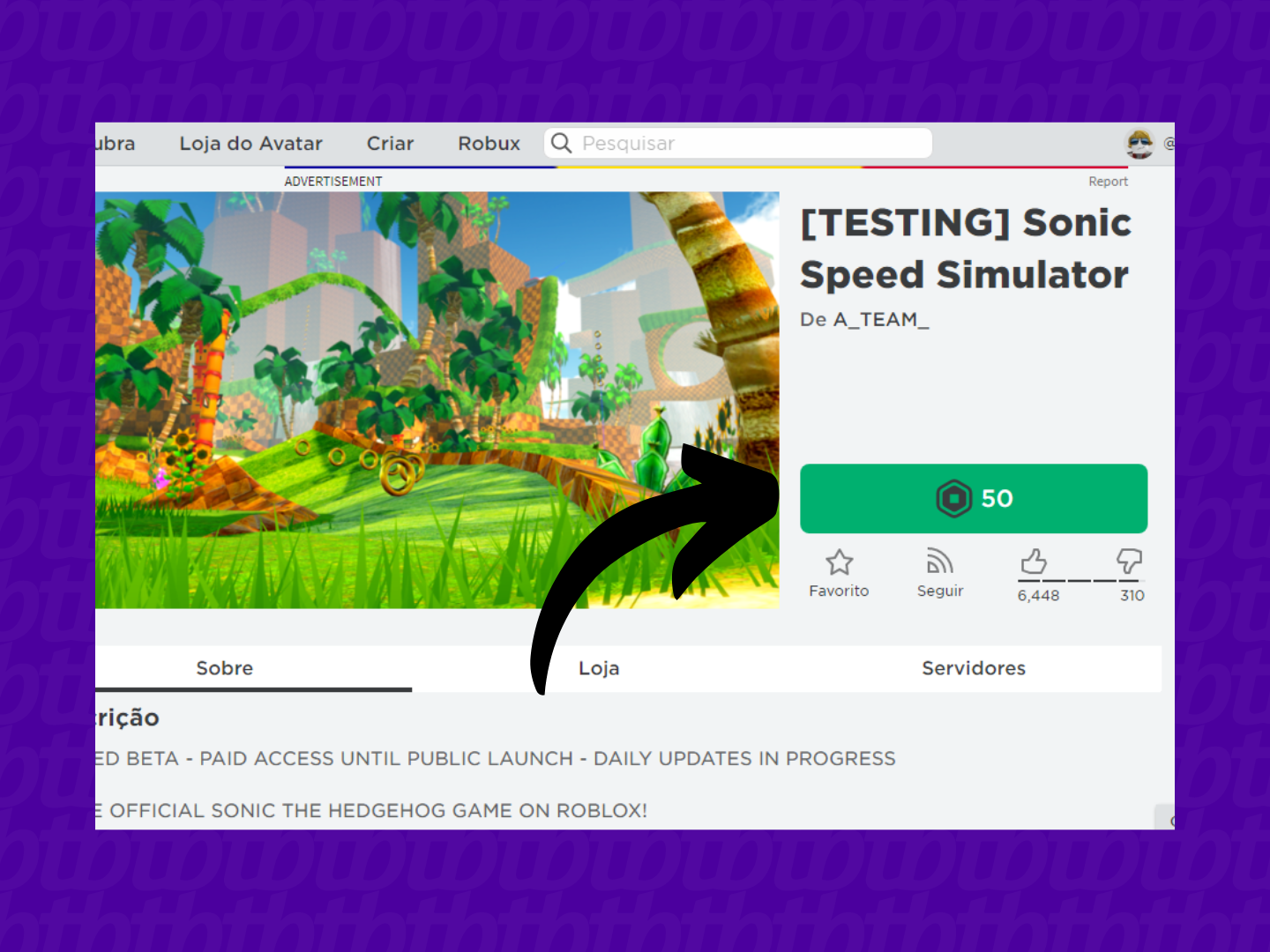Click the search magnifier icon
Image resolution: width=1270 pixels, height=952 pixels.
pyautogui.click(x=562, y=143)
